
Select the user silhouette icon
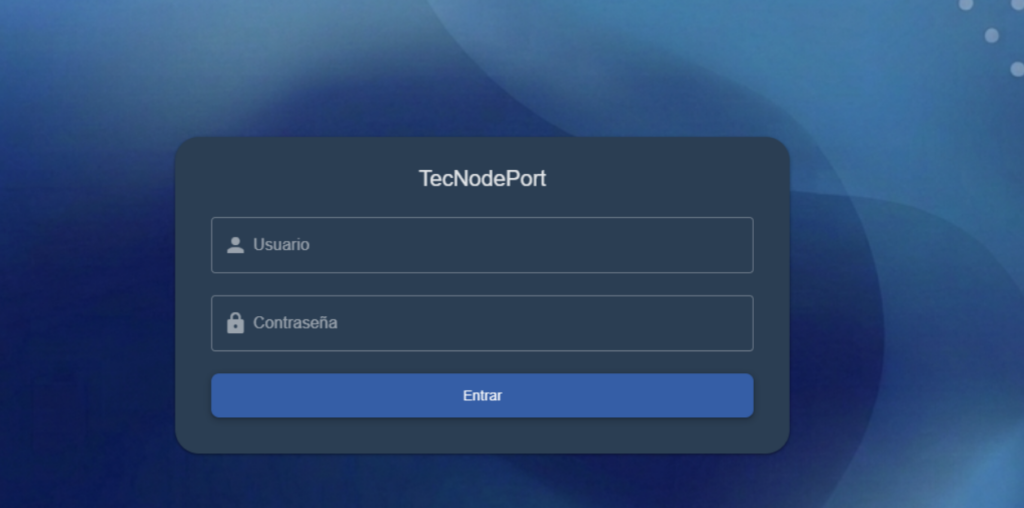(235, 245)
